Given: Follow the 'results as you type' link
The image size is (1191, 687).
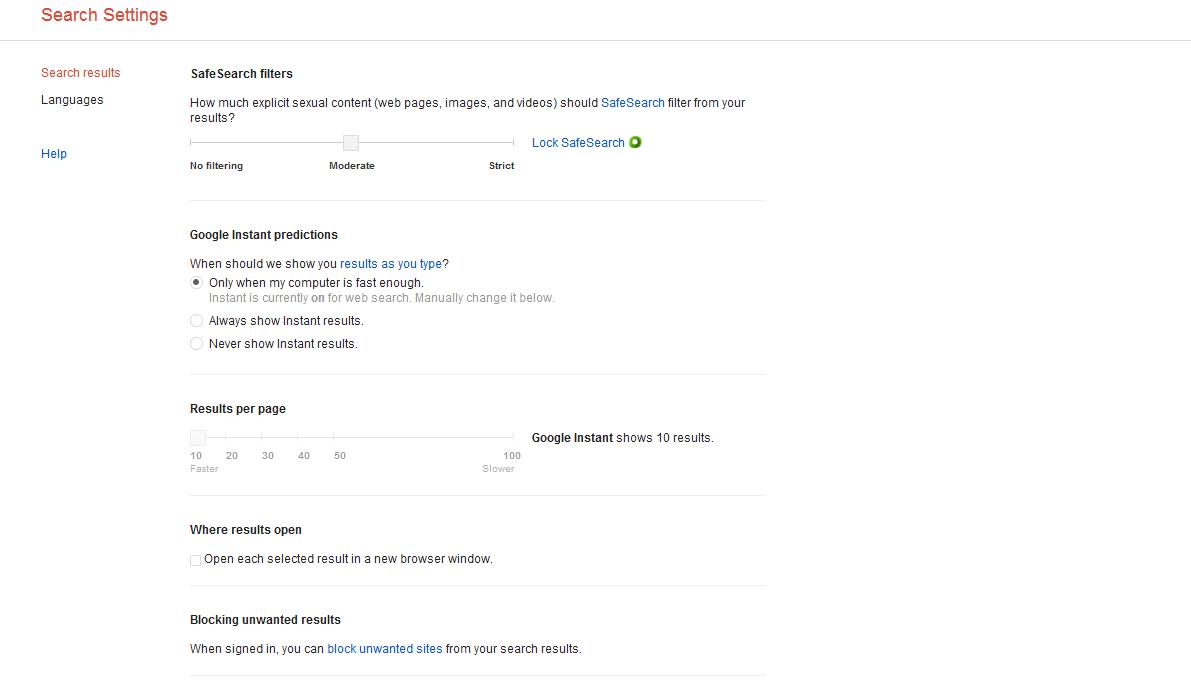Looking at the screenshot, I should point(390,264).
